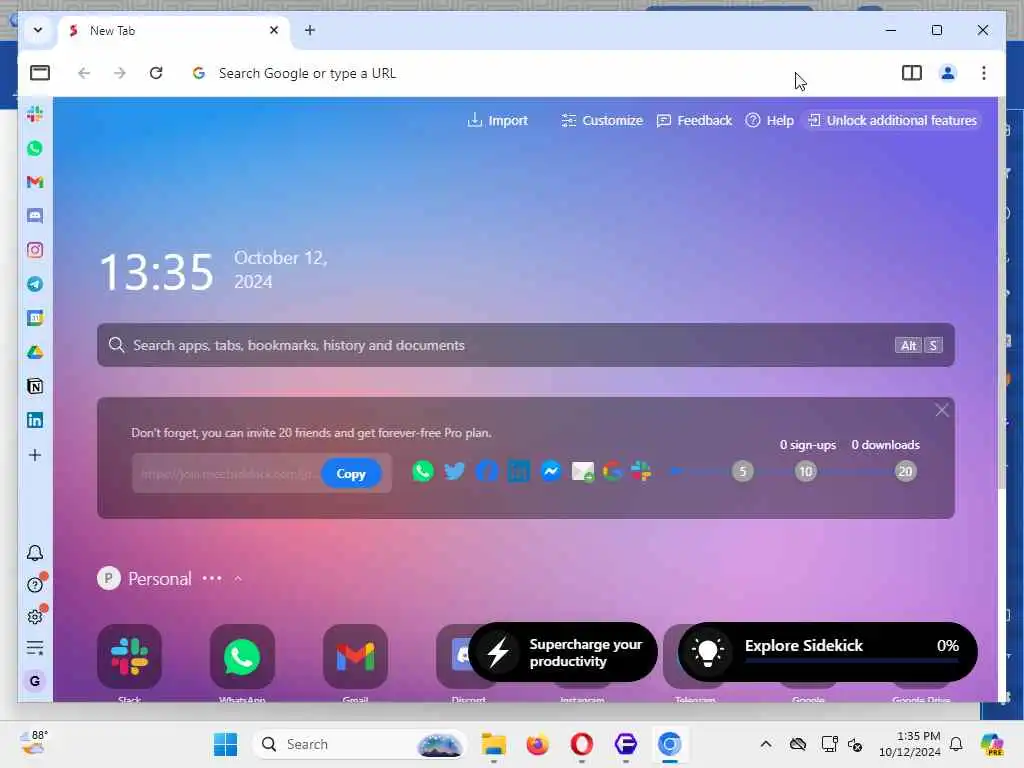Click Unlock additional features

(892, 120)
